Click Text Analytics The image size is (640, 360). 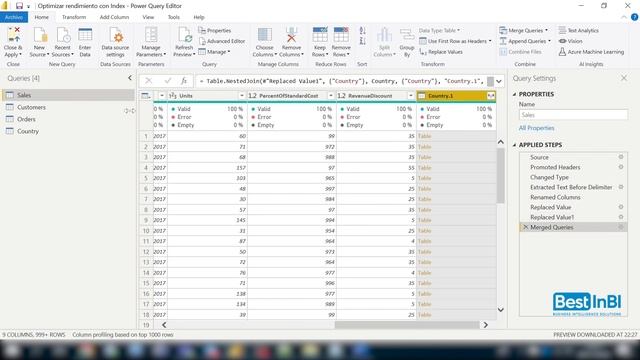pos(579,31)
